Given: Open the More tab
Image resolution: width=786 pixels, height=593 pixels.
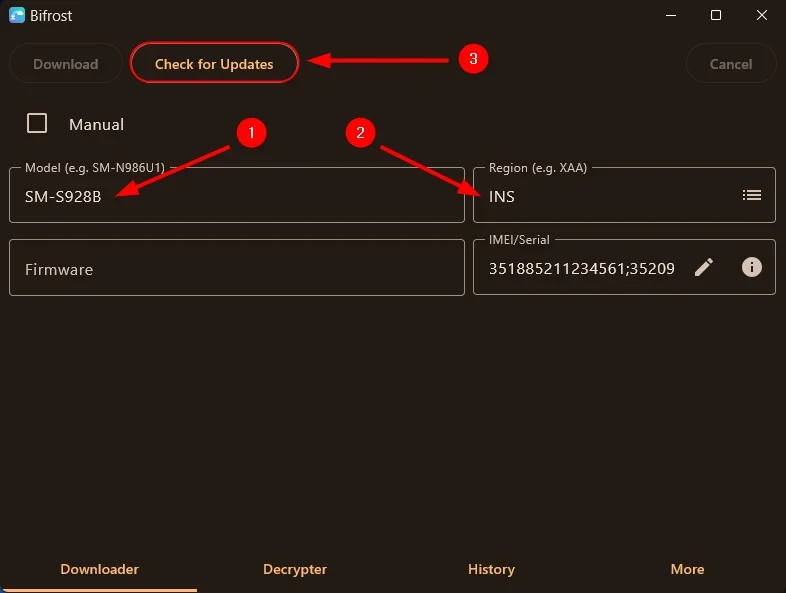Looking at the screenshot, I should coord(687,569).
